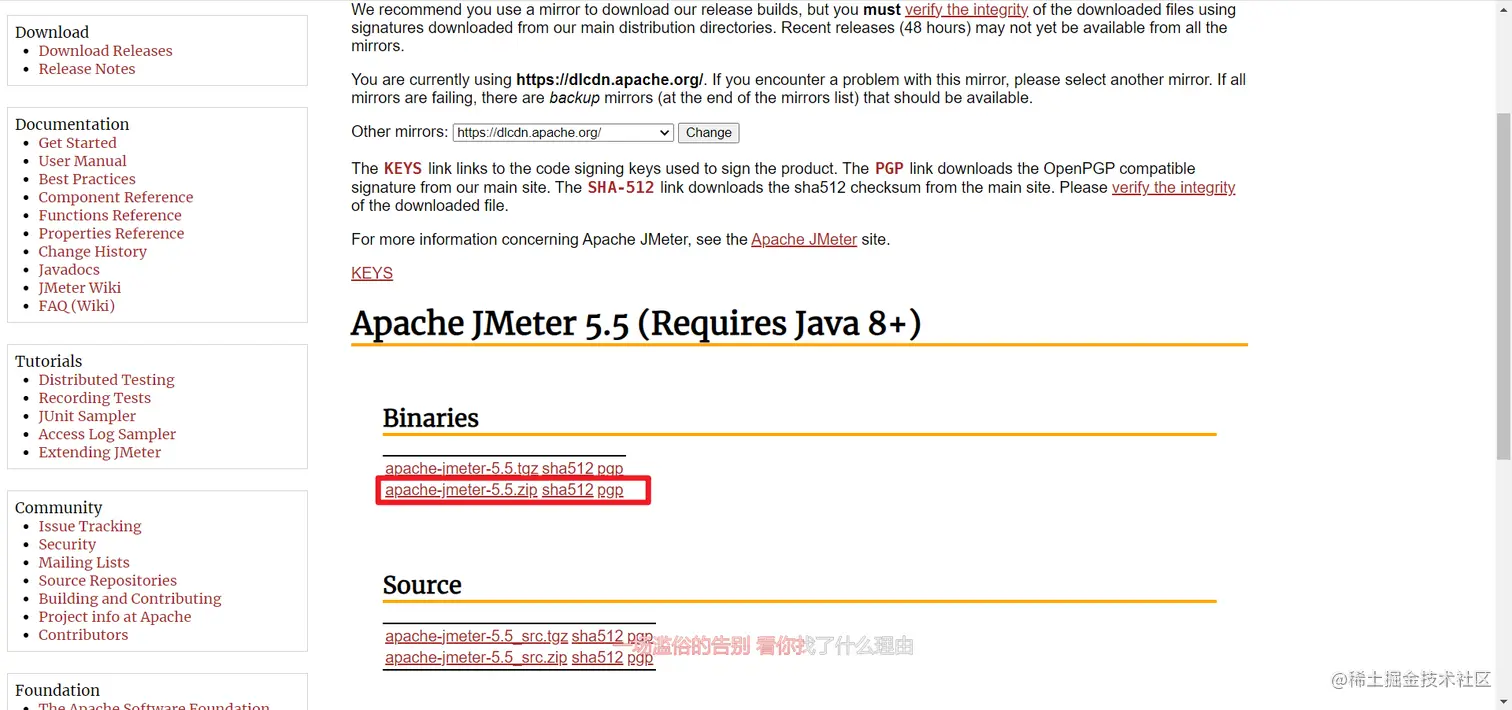Click the 'Apache JMeter 5.5 (Requires Java 8+)' heading
The image size is (1512, 710).
tap(636, 324)
